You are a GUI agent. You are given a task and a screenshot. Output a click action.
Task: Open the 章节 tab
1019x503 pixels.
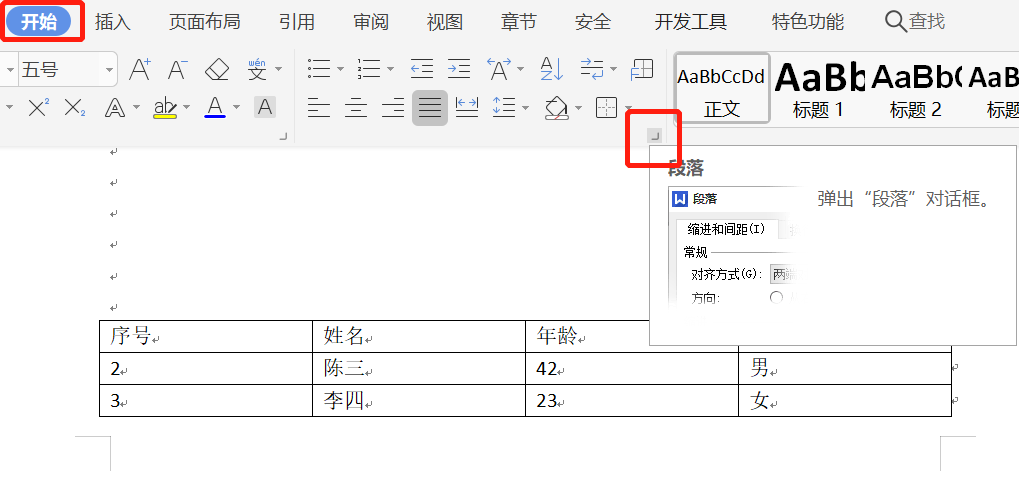(x=519, y=22)
